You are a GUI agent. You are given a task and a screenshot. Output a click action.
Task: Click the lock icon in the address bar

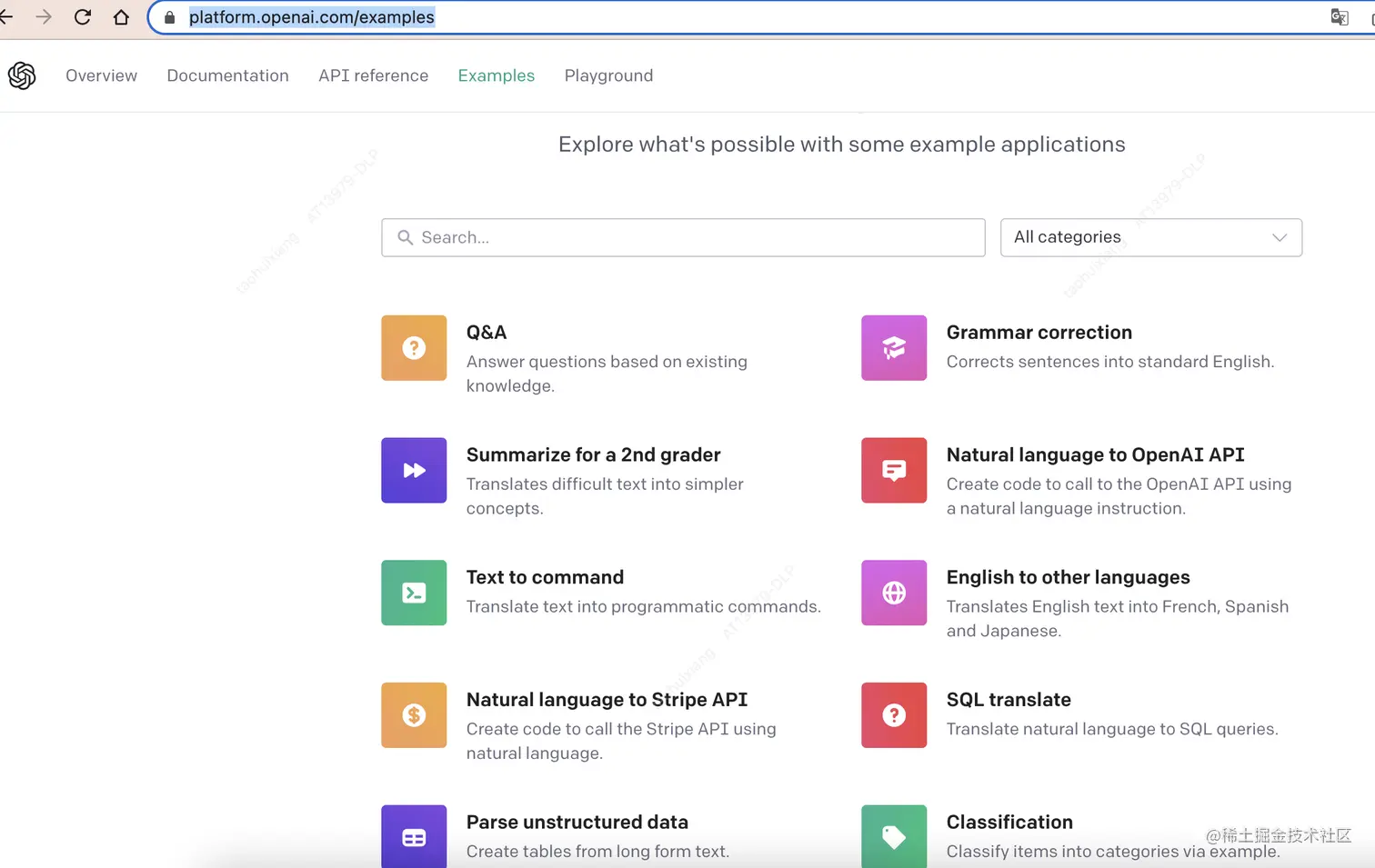[169, 17]
